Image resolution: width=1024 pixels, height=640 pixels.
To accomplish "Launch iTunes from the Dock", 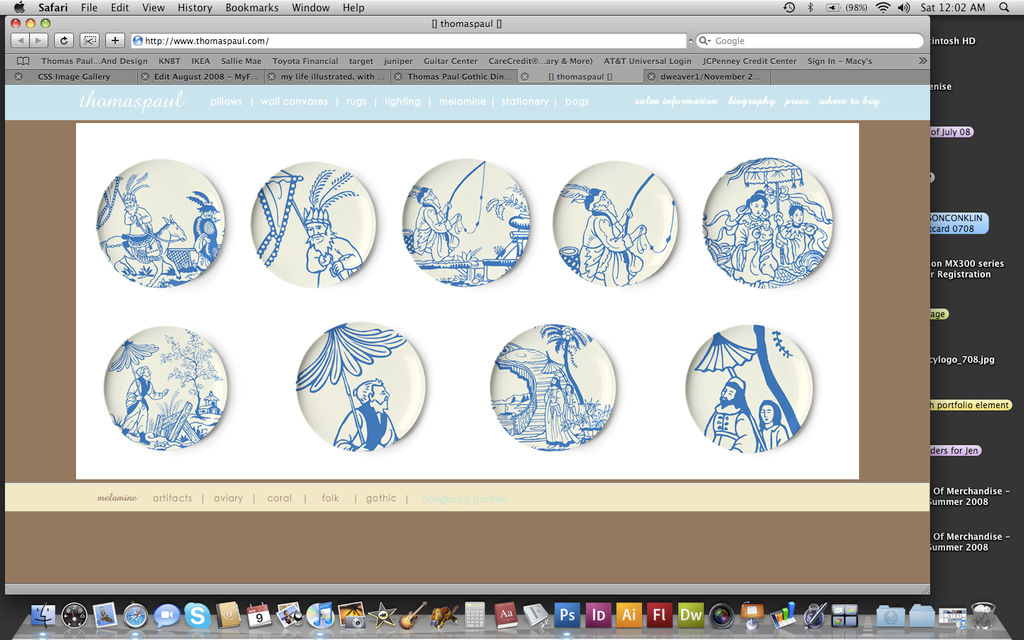I will (320, 616).
